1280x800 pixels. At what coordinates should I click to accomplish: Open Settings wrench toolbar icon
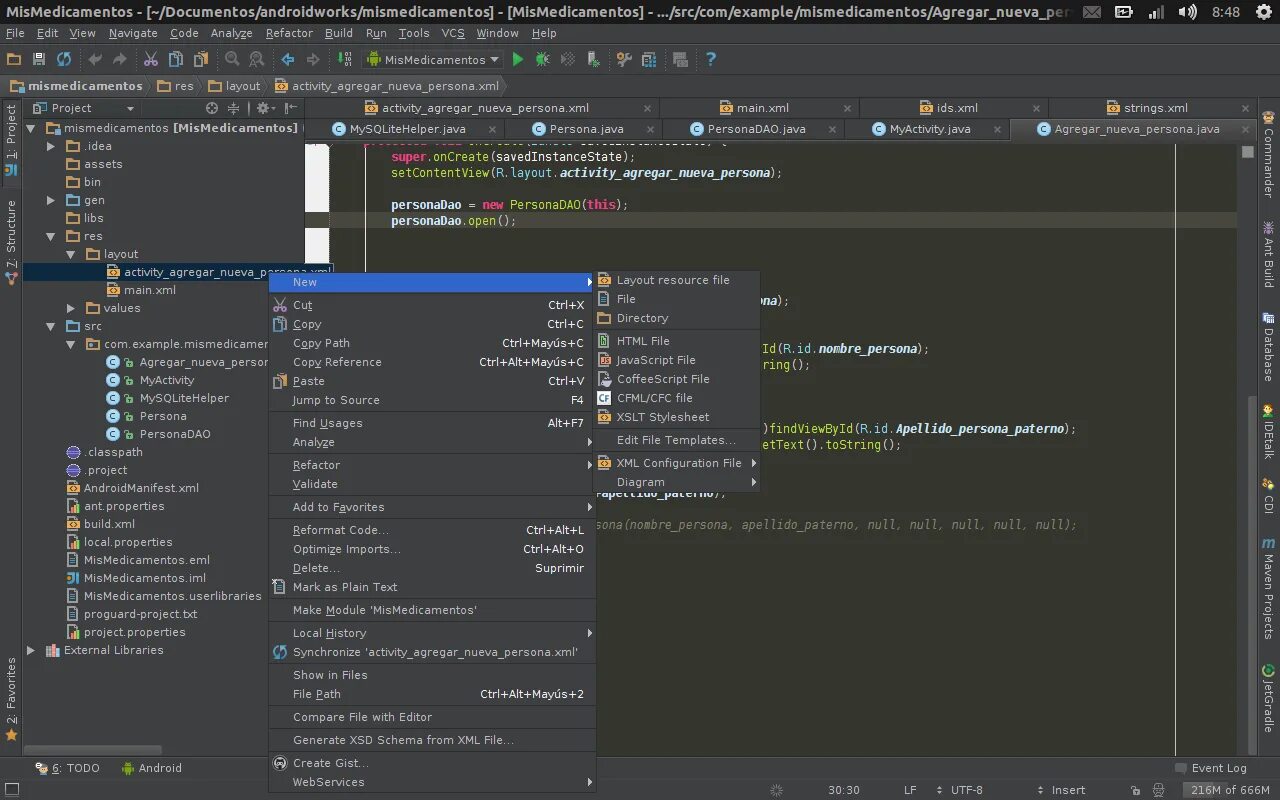624,60
